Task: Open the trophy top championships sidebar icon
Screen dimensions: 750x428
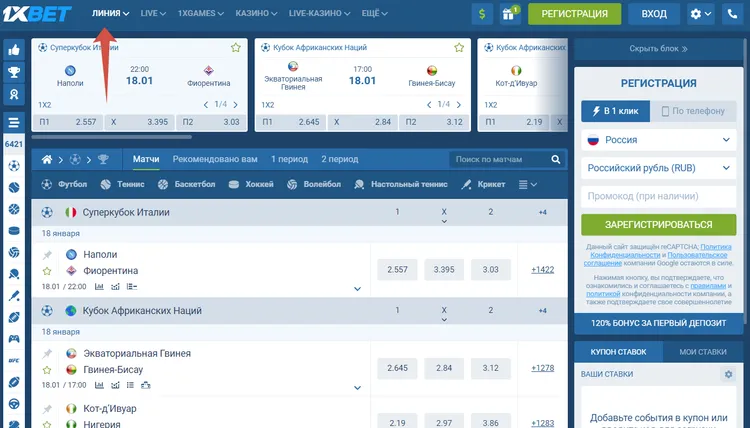Action: pyautogui.click(x=14, y=72)
